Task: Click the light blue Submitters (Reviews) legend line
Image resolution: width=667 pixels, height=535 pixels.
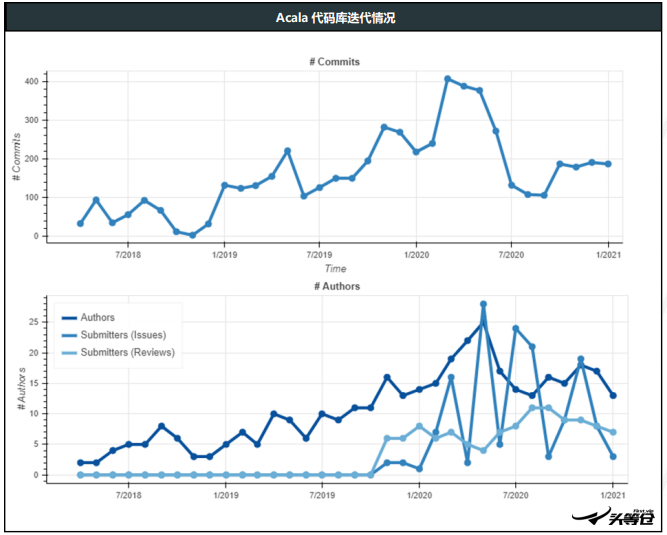Action: click(69, 353)
